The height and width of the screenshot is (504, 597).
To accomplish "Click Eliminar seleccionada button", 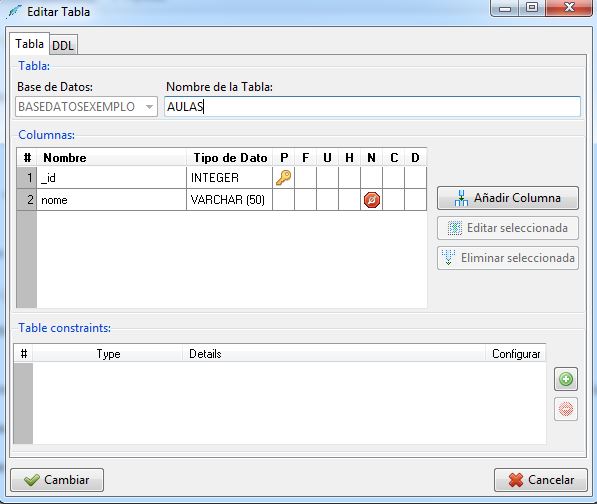I will tap(508, 258).
